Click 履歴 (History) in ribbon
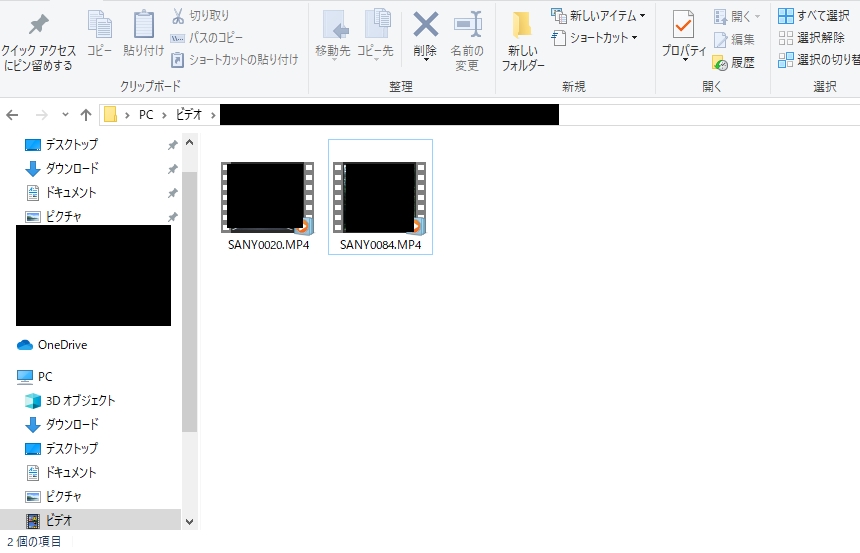 (734, 63)
